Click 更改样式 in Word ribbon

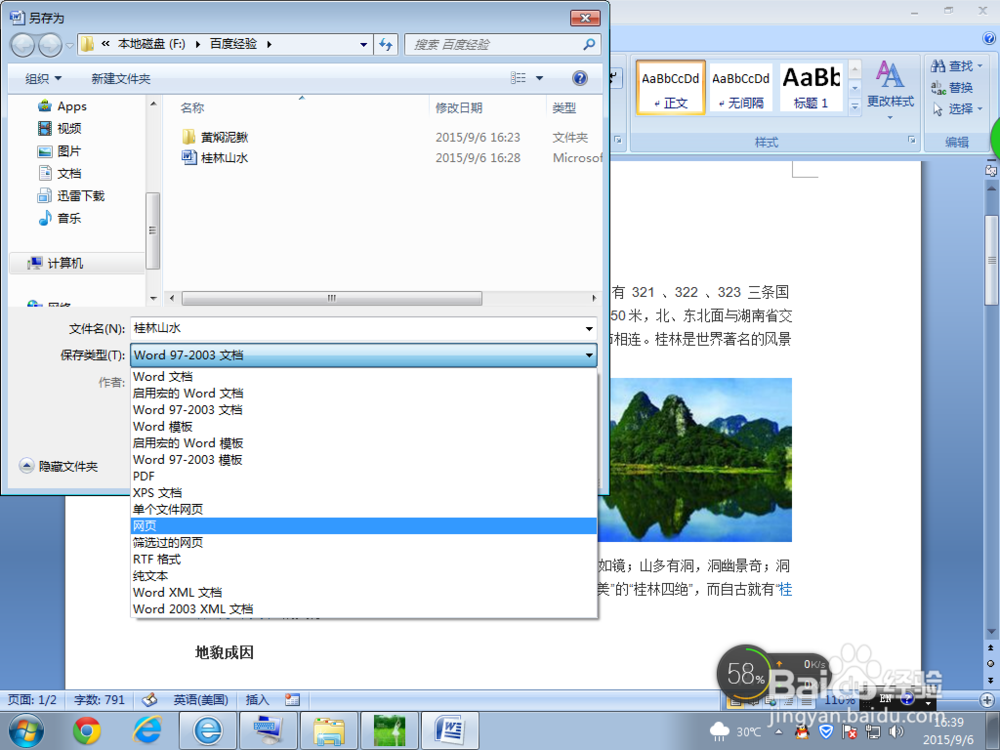(x=890, y=89)
